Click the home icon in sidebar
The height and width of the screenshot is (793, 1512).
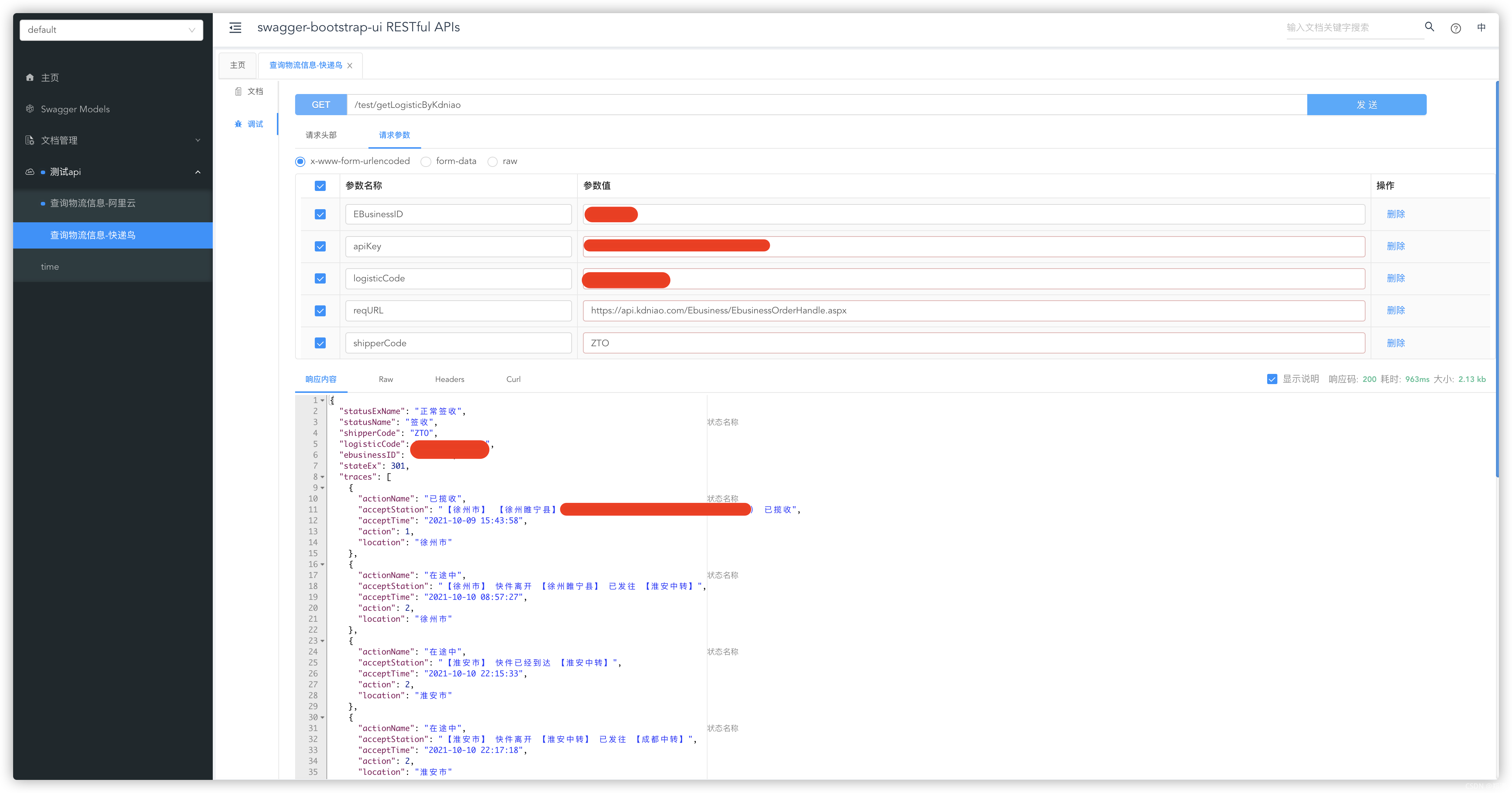tap(30, 78)
